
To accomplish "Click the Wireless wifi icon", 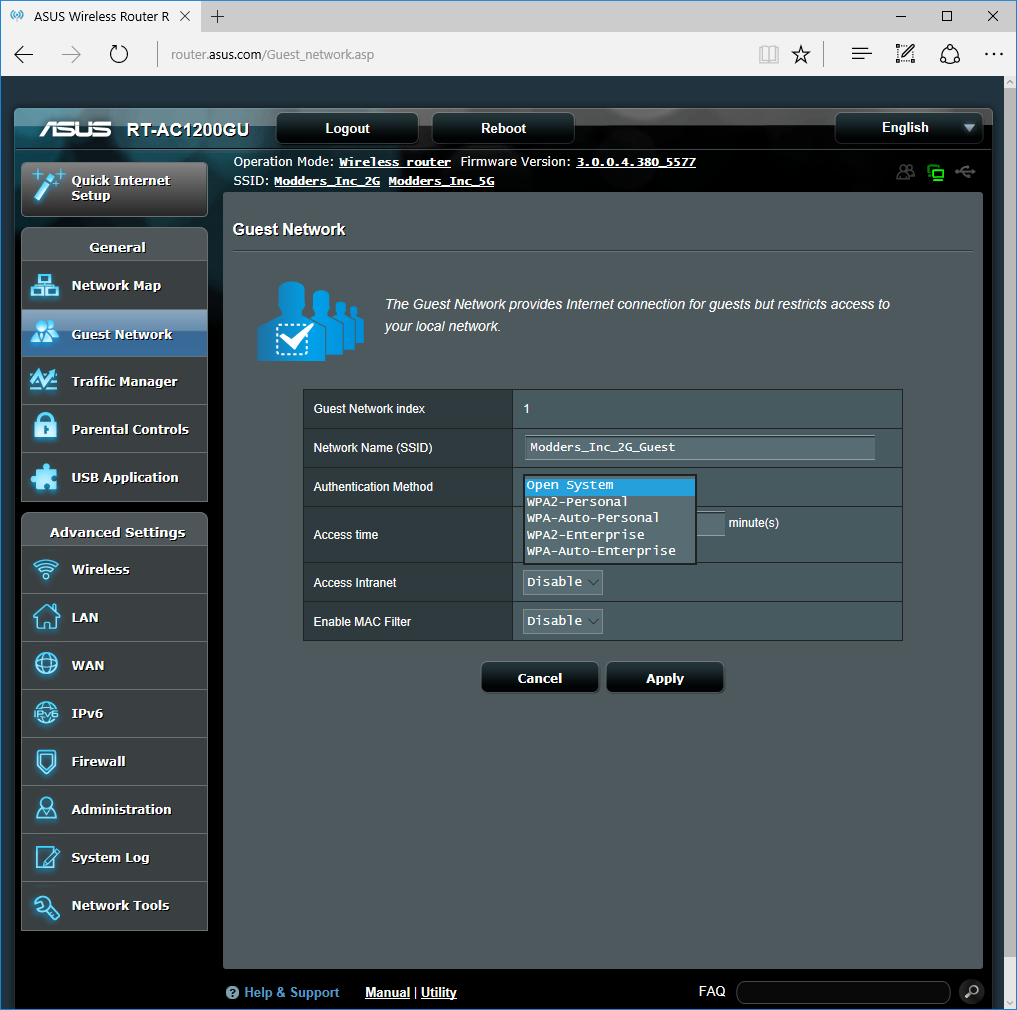I will click(46, 569).
